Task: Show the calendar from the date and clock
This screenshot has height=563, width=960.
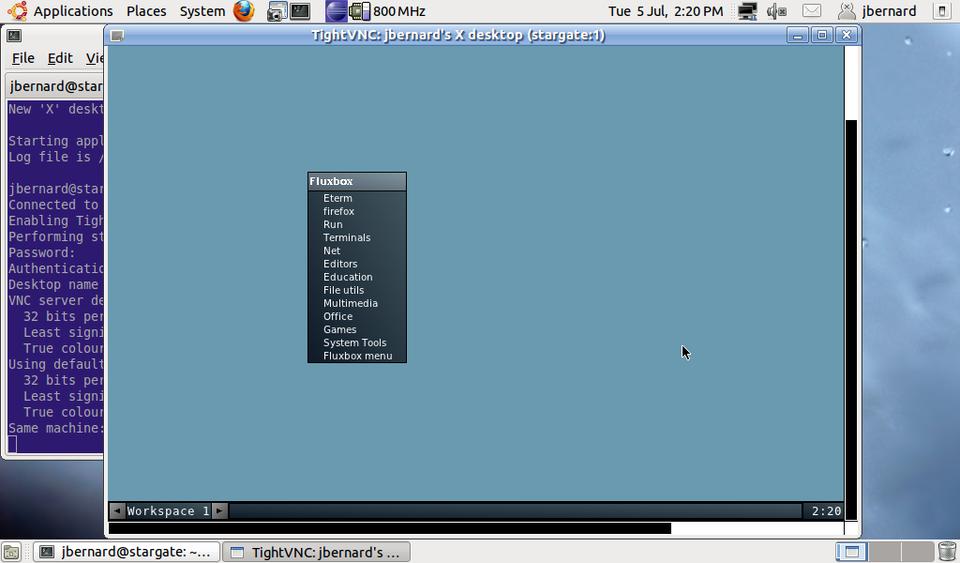Action: point(666,11)
